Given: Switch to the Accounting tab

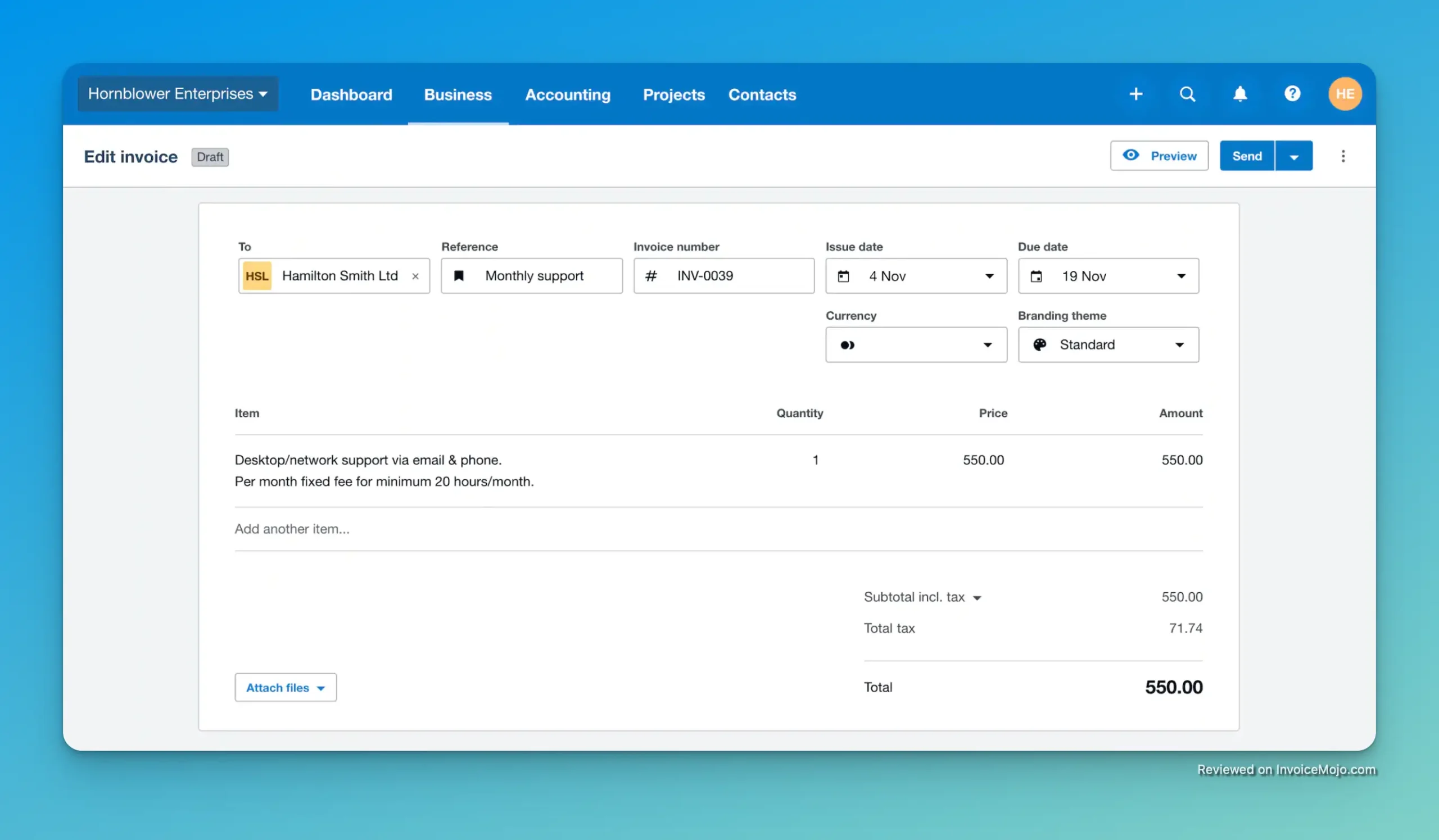Looking at the screenshot, I should tap(568, 95).
